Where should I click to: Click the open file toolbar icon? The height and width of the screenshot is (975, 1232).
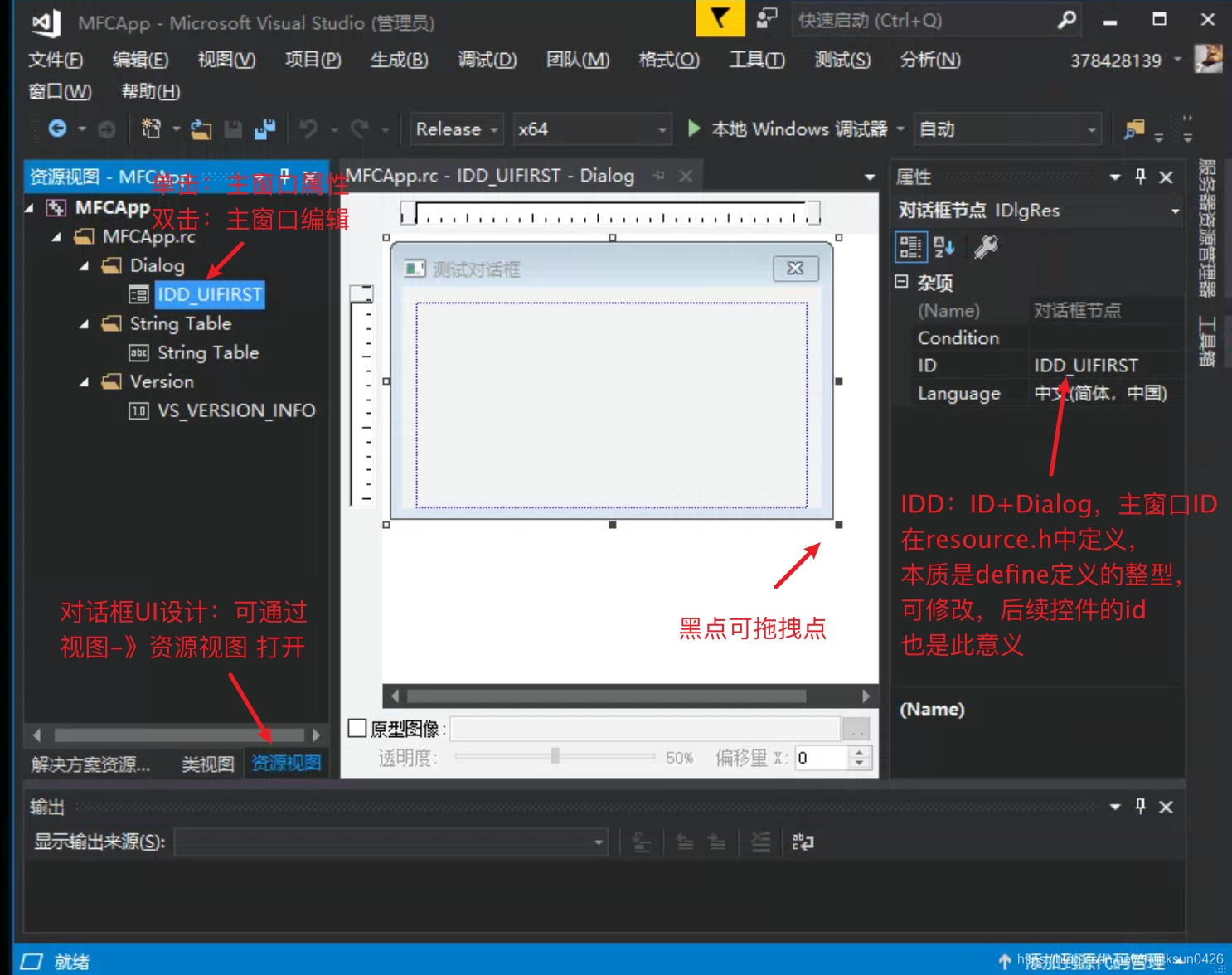click(201, 129)
